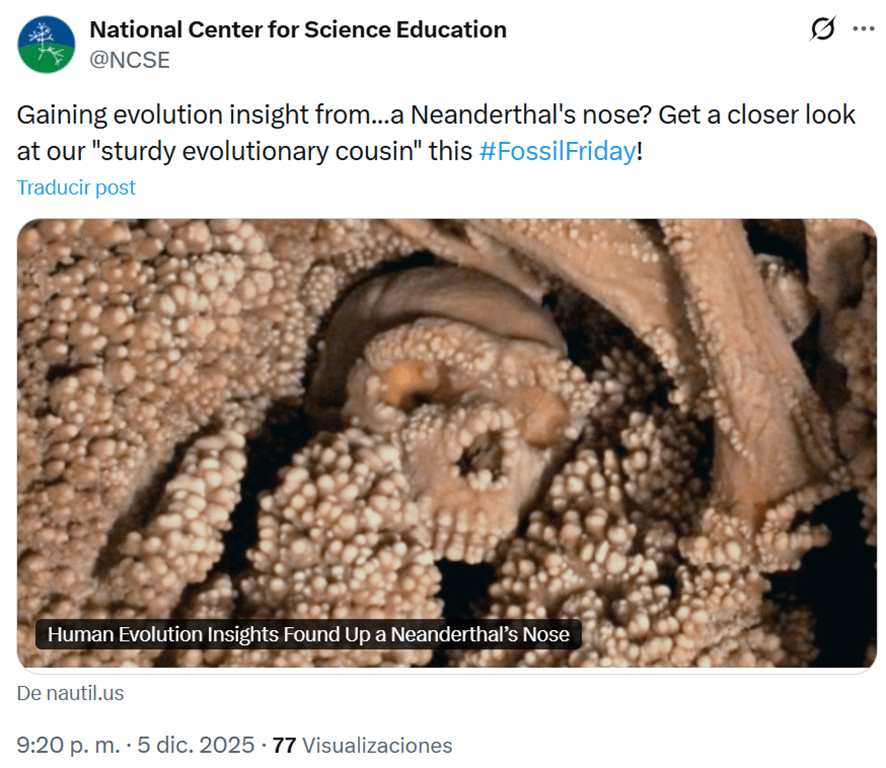The height and width of the screenshot is (768, 886).
Task: Click the word Education in the display name
Action: click(x=448, y=30)
